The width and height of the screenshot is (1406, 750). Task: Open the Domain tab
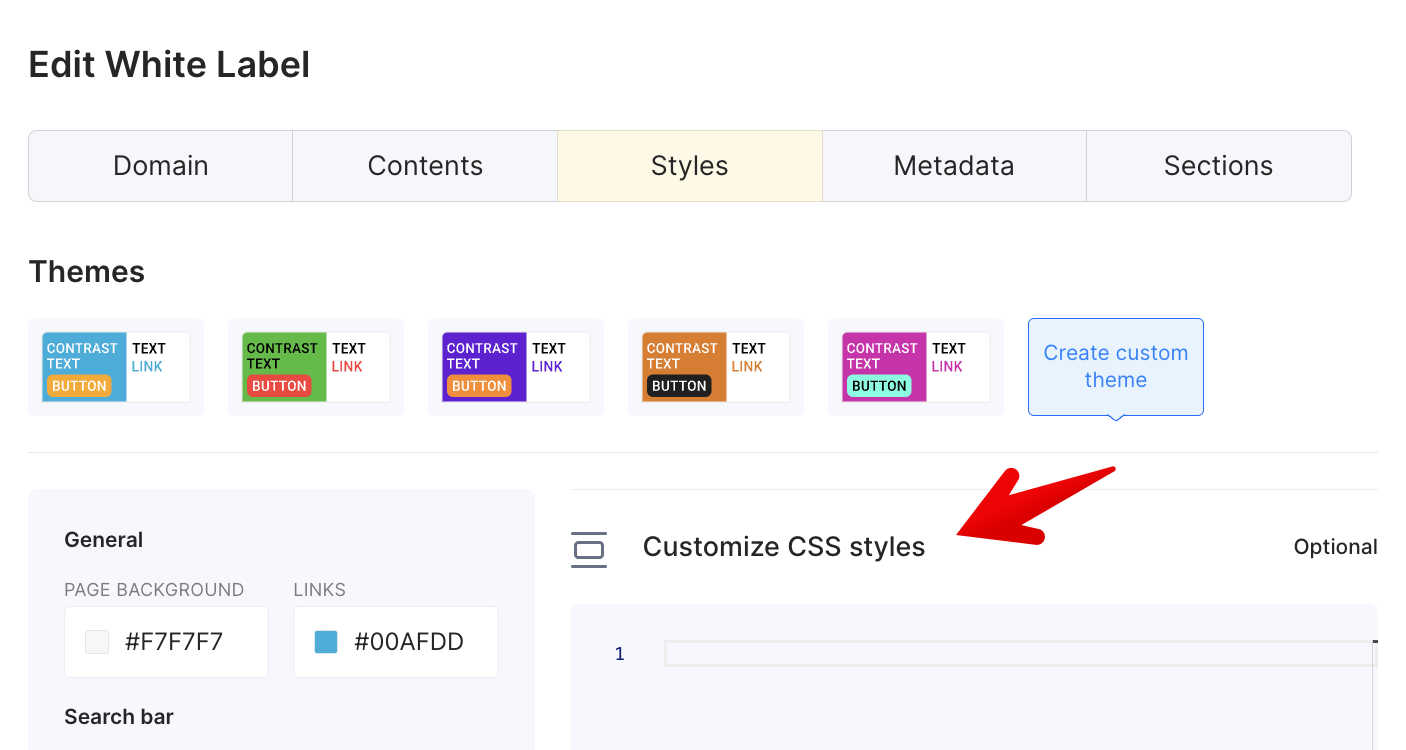[161, 166]
